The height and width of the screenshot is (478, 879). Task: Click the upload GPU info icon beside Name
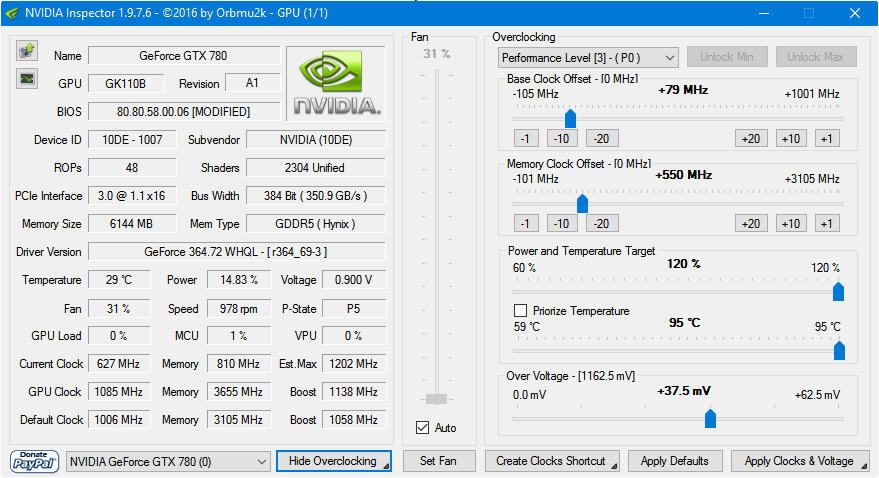(26, 50)
